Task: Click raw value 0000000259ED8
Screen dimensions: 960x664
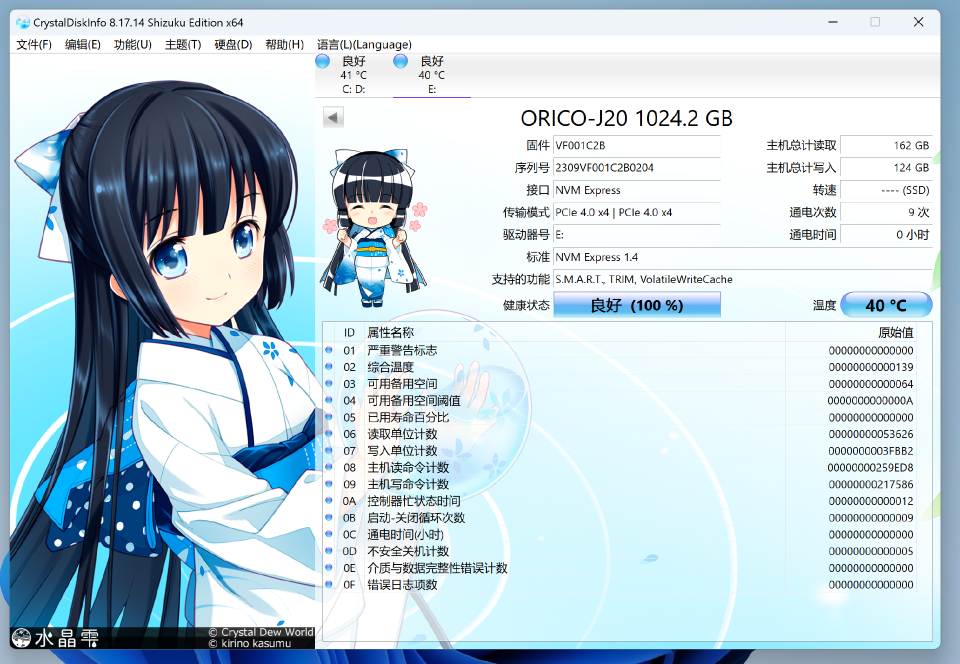Action: click(871, 467)
